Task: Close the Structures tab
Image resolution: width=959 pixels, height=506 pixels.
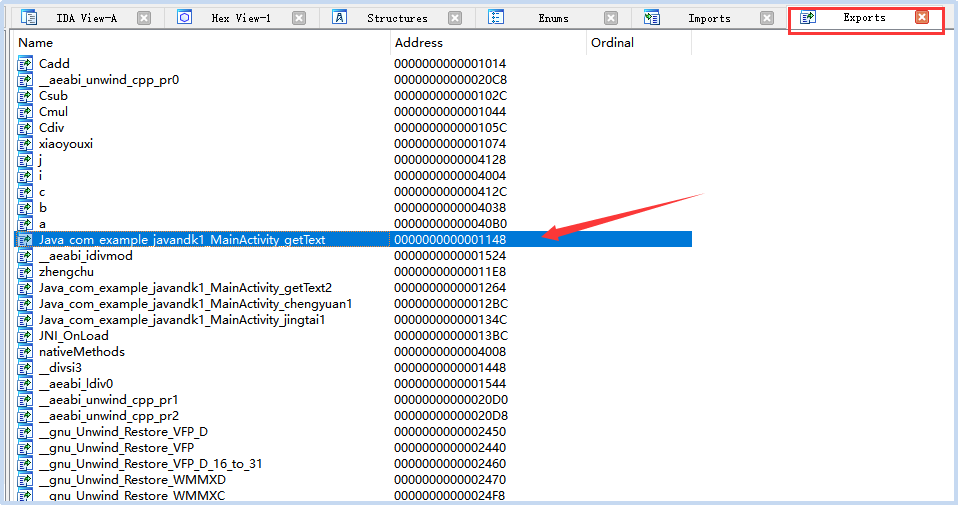Action: pyautogui.click(x=455, y=18)
